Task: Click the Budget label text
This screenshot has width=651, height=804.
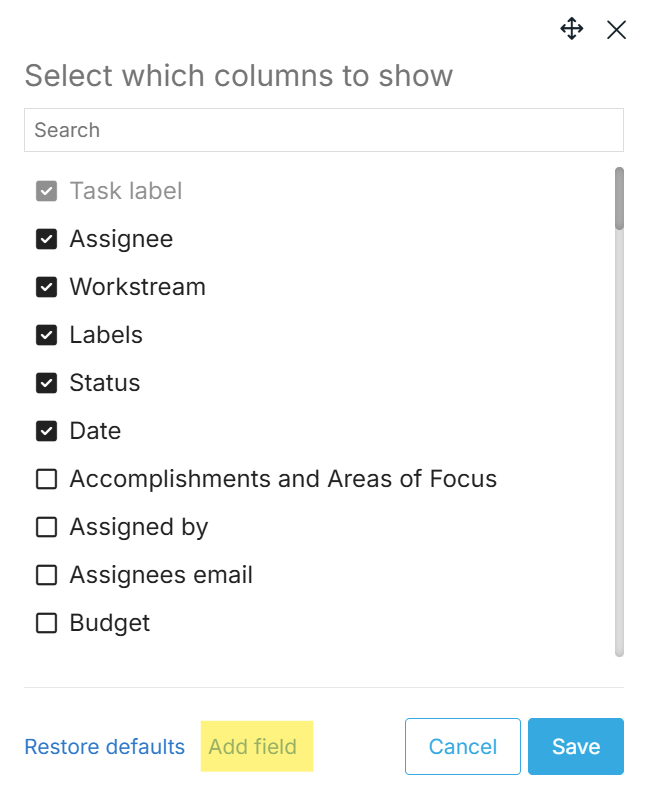Action: (x=110, y=623)
